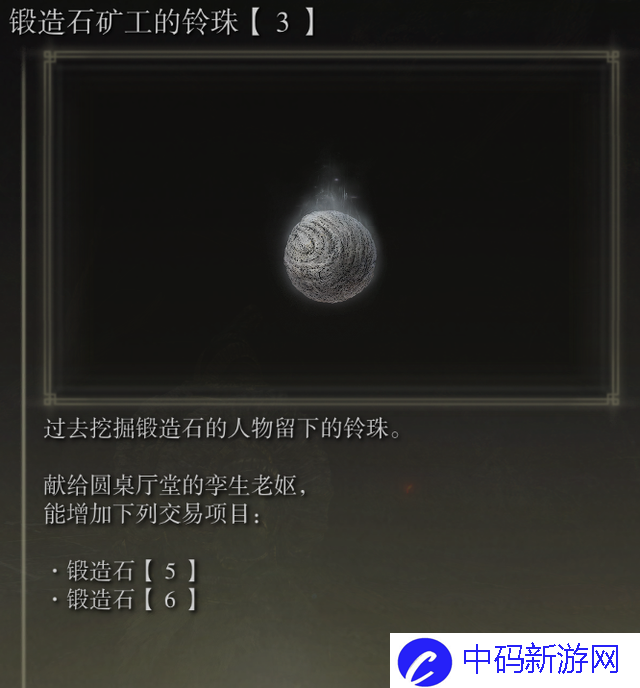Click the frame's upper-left corner ornament
The height and width of the screenshot is (688, 640).
(50, 56)
